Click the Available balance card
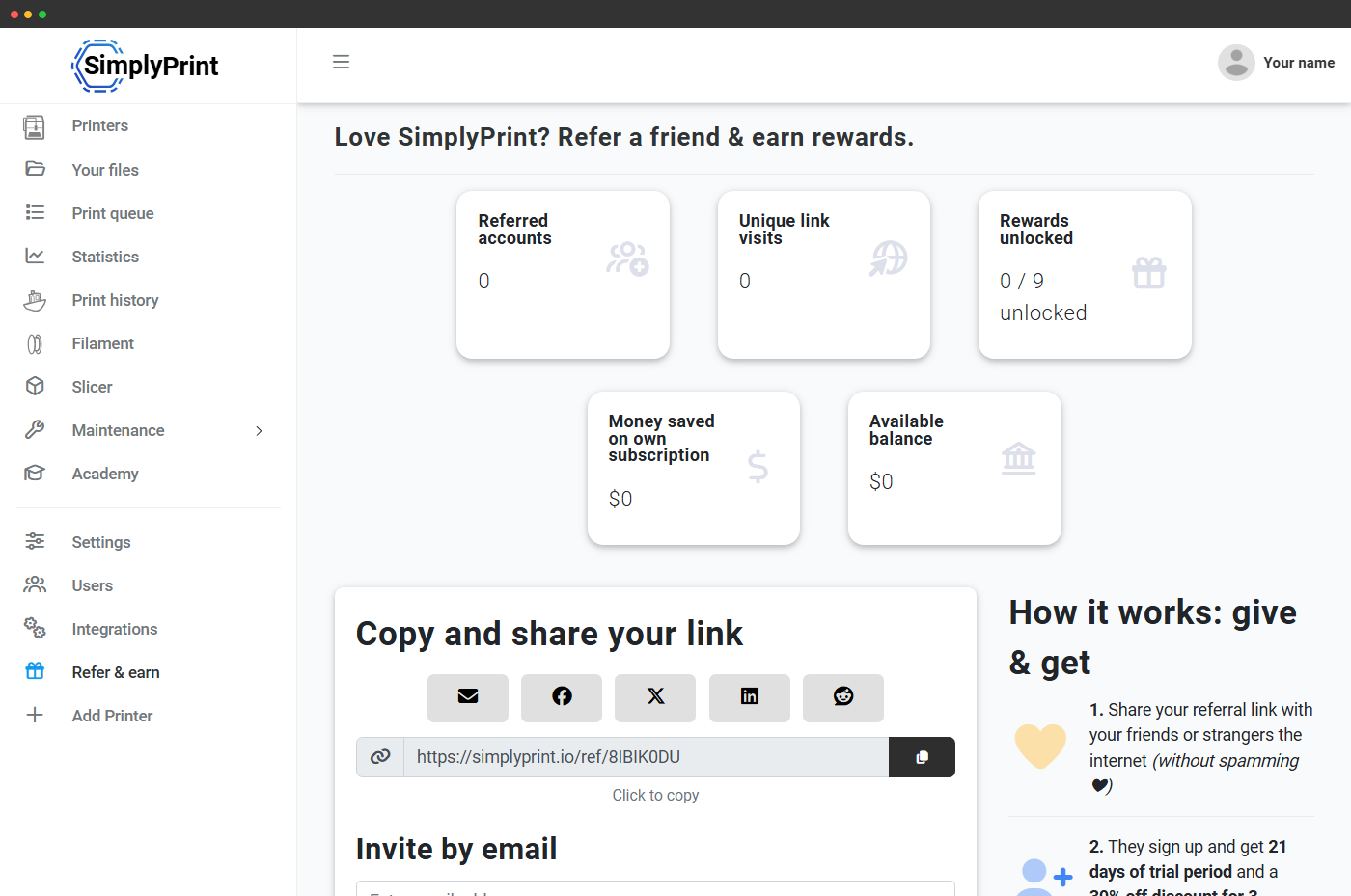Image resolution: width=1351 pixels, height=896 pixels. point(954,468)
